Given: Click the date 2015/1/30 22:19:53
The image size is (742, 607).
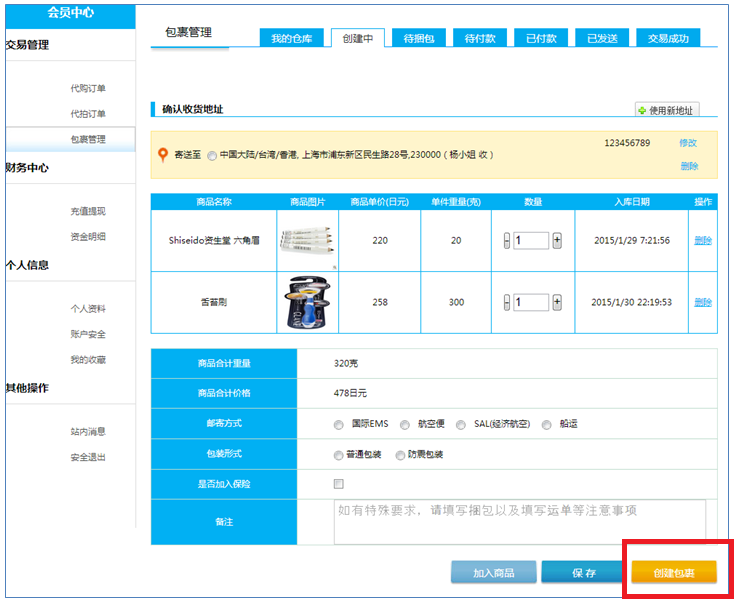Looking at the screenshot, I should [x=632, y=302].
